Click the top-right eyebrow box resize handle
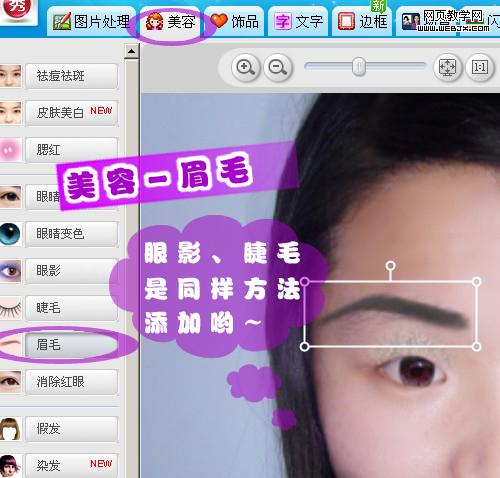This screenshot has height=478, width=500. coord(477,282)
